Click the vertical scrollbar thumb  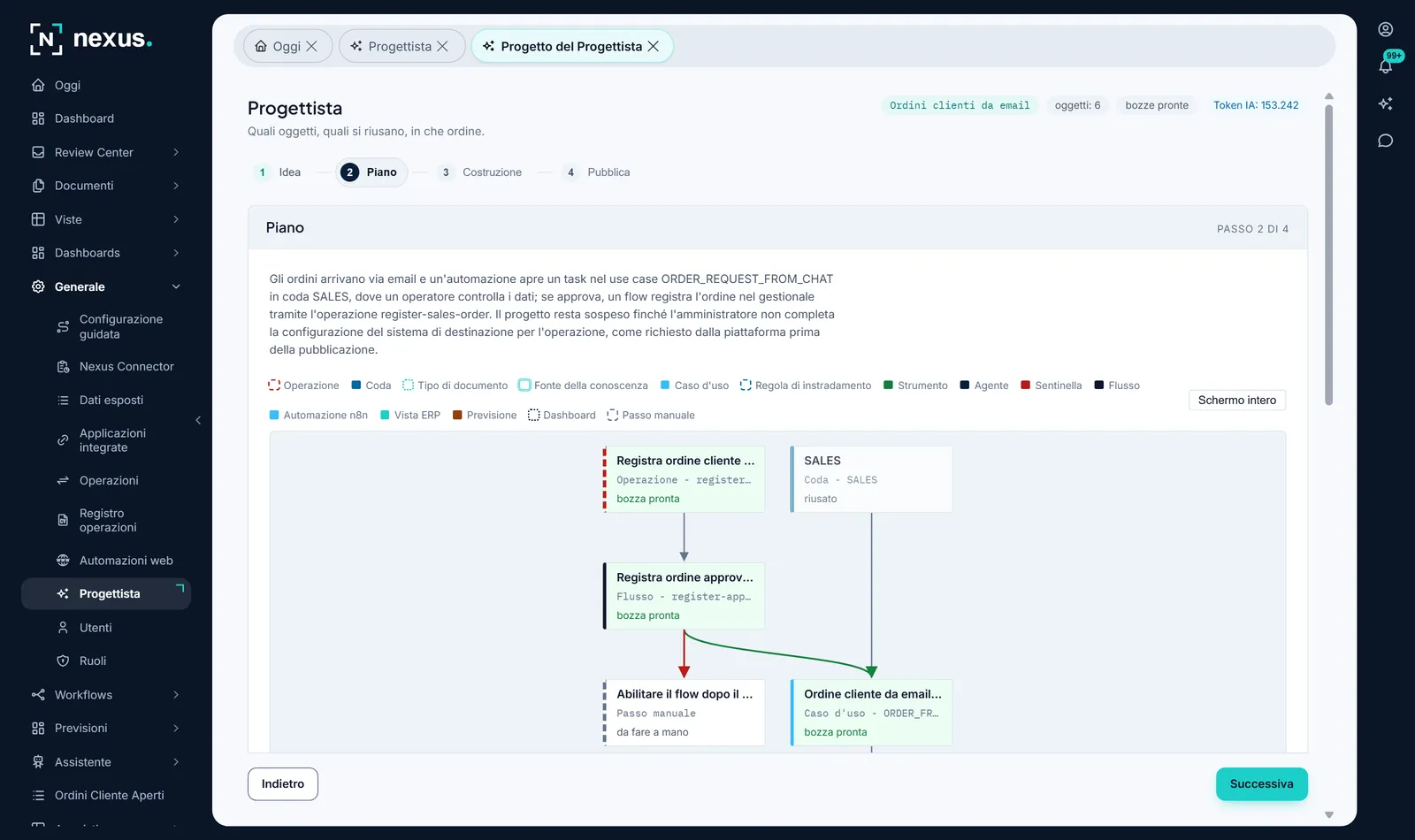1328,255
